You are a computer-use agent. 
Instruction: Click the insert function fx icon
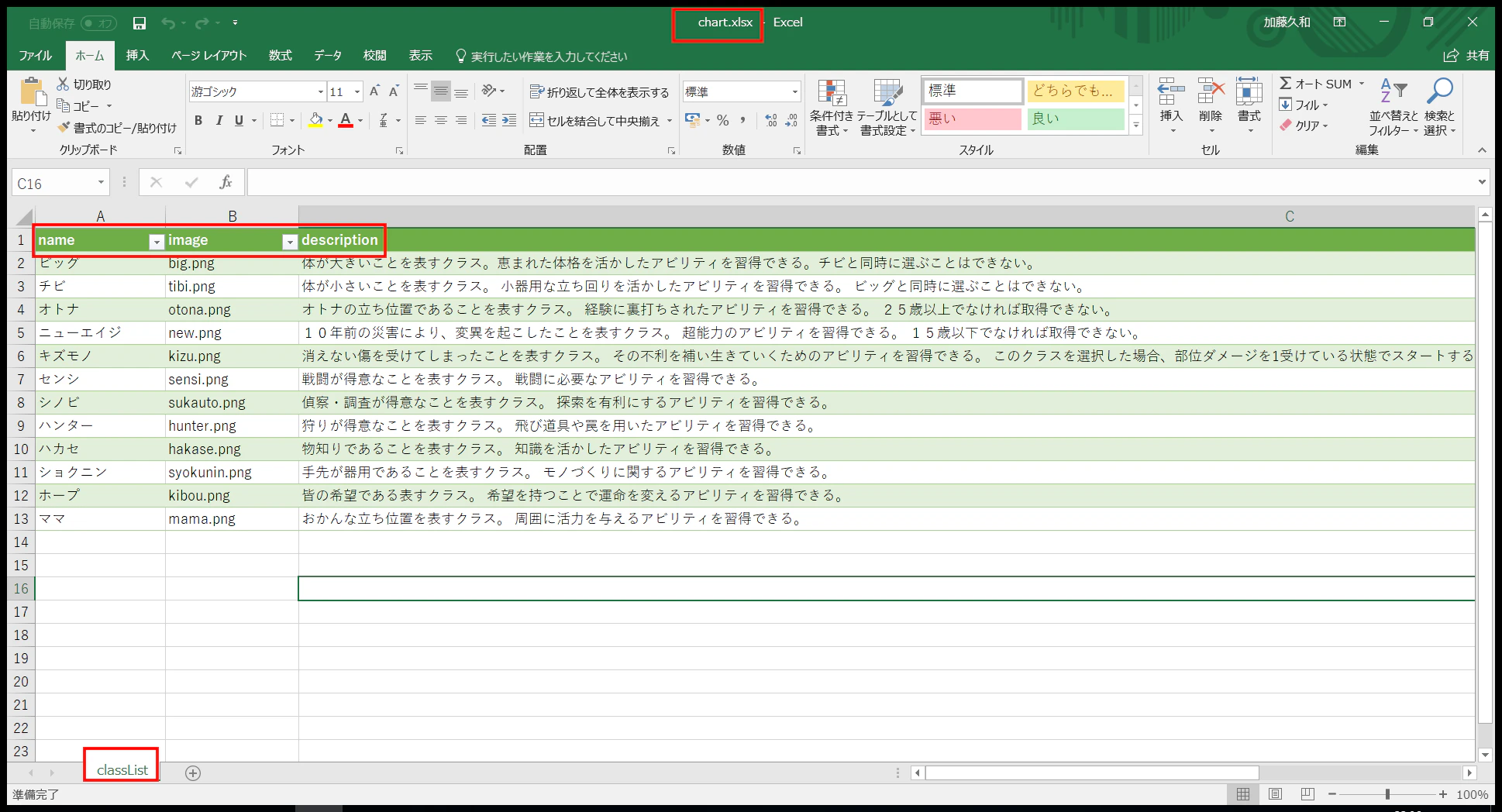pyautogui.click(x=226, y=183)
